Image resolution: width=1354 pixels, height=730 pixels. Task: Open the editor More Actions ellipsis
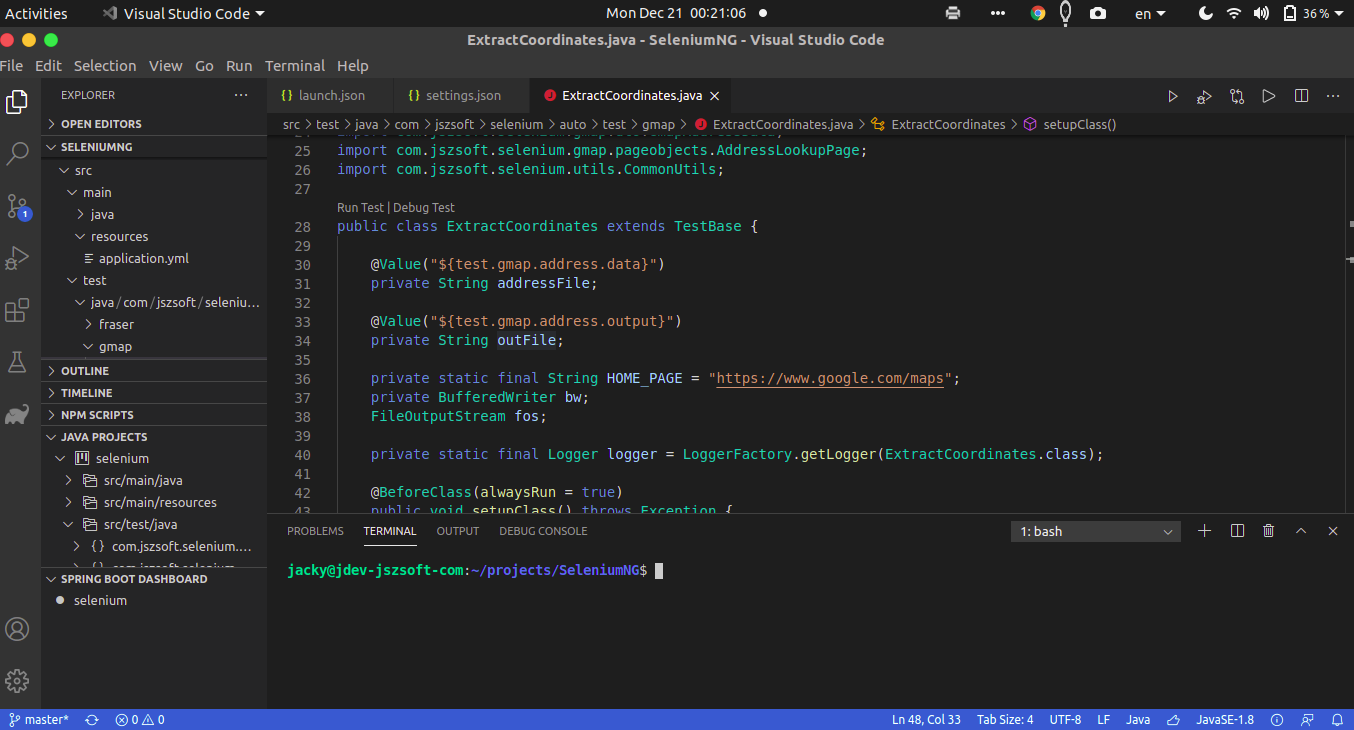pos(1333,96)
